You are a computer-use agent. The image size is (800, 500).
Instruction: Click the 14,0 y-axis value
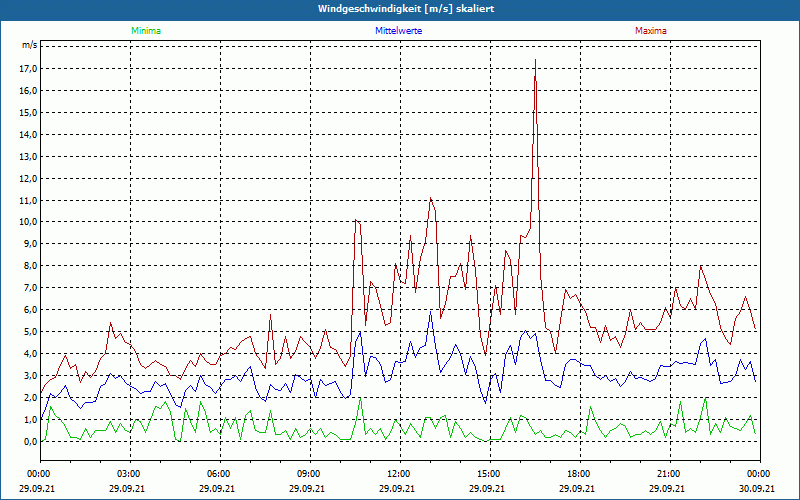tap(29, 134)
